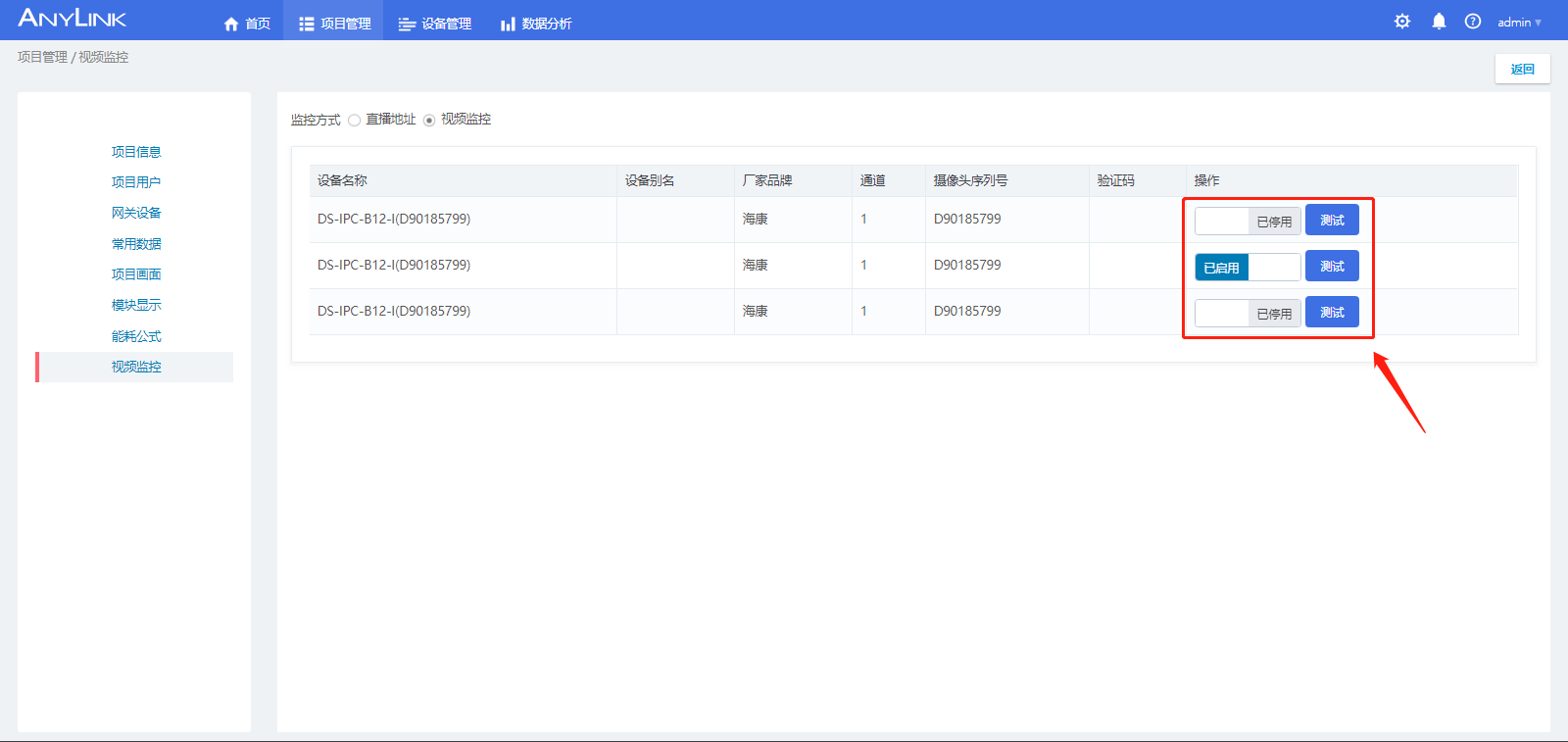Toggle first row 已停用 switch
Viewport: 1568px width, 742px height.
(x=1248, y=221)
